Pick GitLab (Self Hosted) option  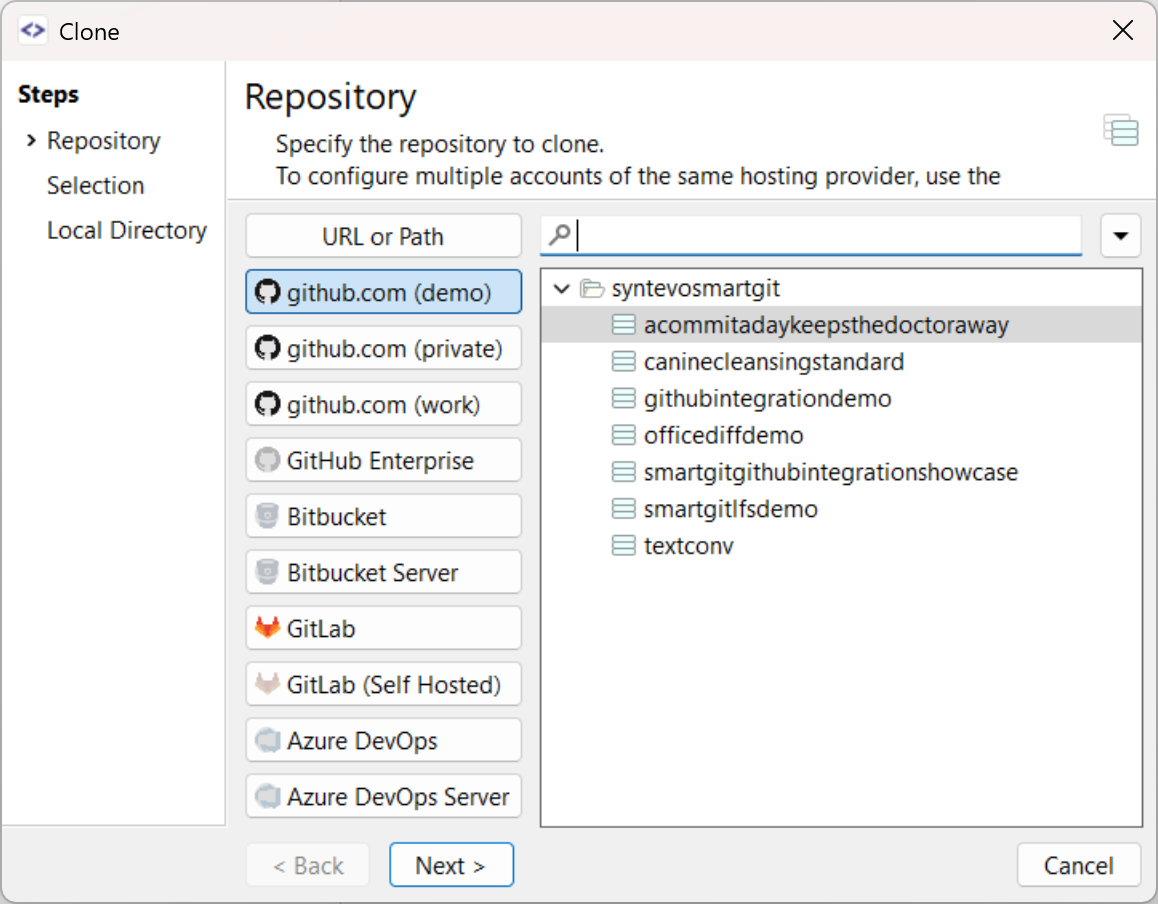click(x=383, y=684)
